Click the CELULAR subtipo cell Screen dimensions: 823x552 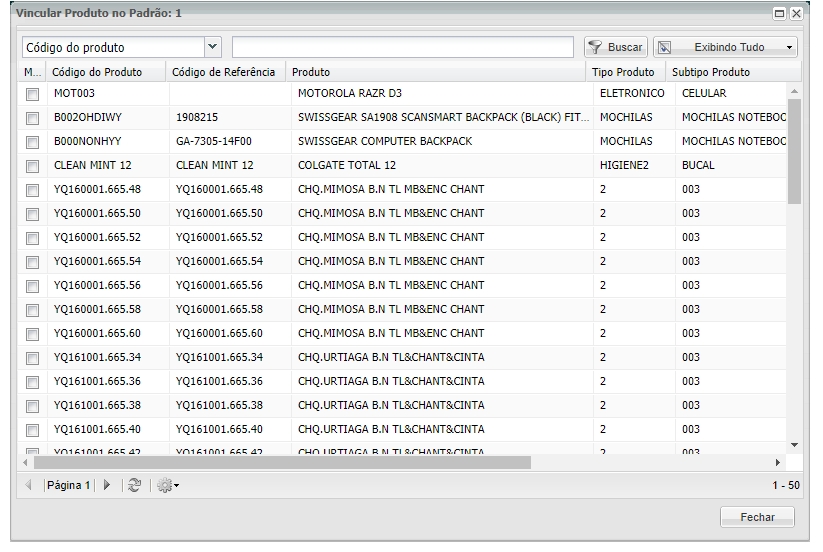[731, 93]
